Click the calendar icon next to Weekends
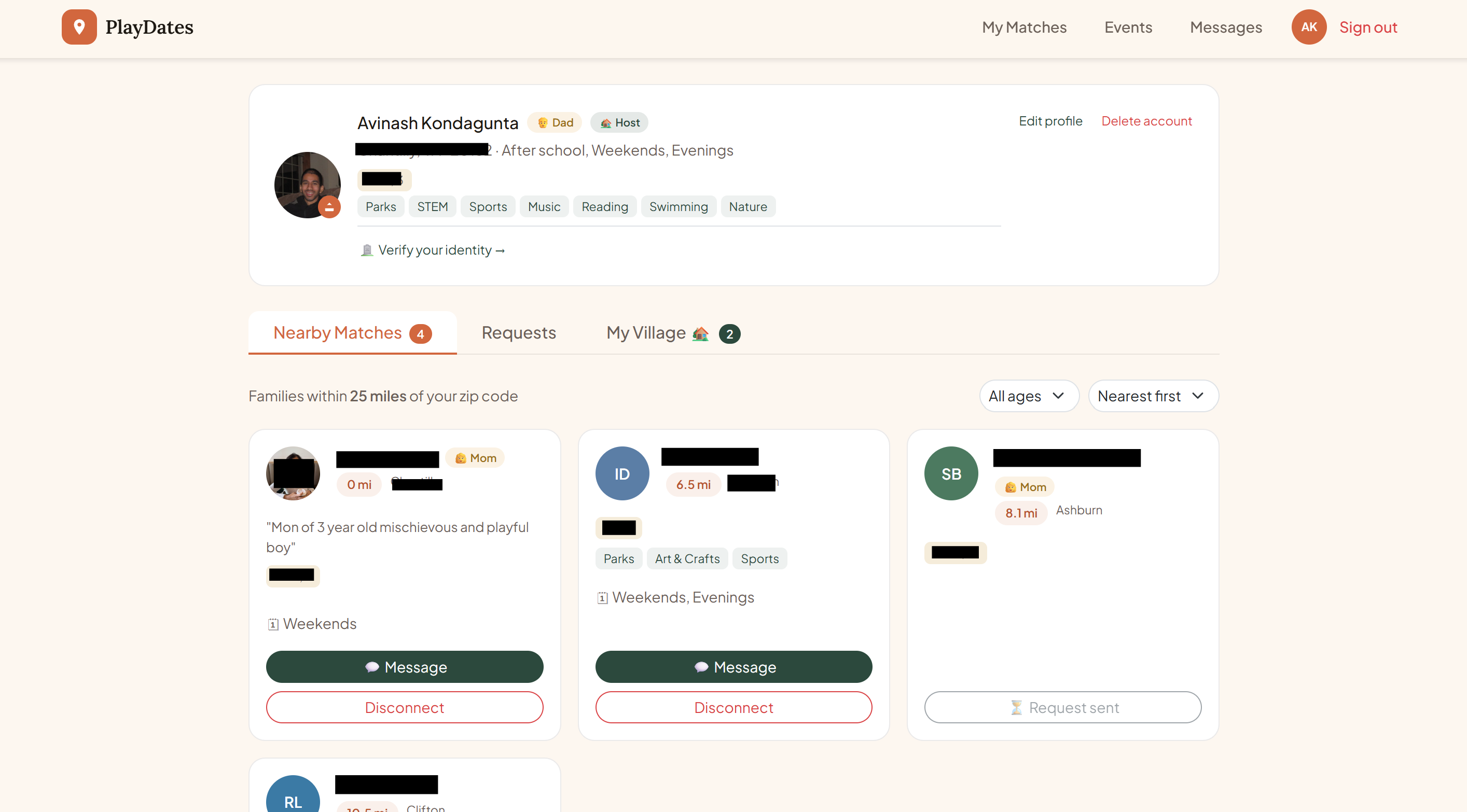 click(x=273, y=624)
